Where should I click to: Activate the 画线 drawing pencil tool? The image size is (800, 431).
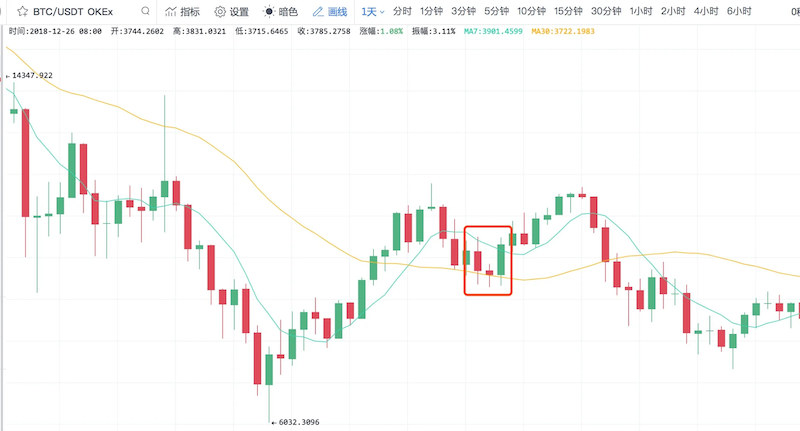coord(318,11)
